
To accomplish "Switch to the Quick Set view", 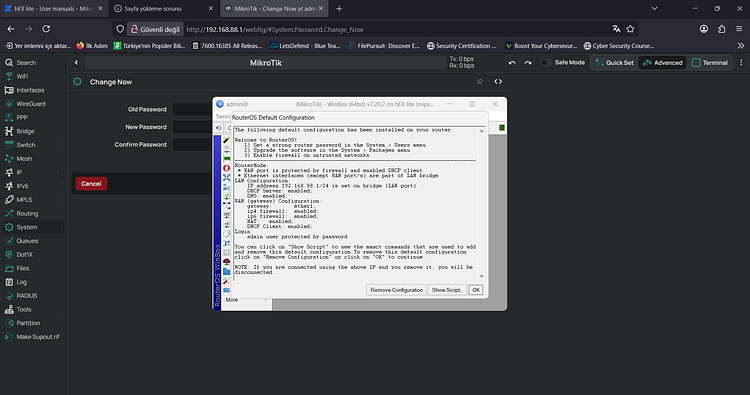I will pyautogui.click(x=615, y=63).
